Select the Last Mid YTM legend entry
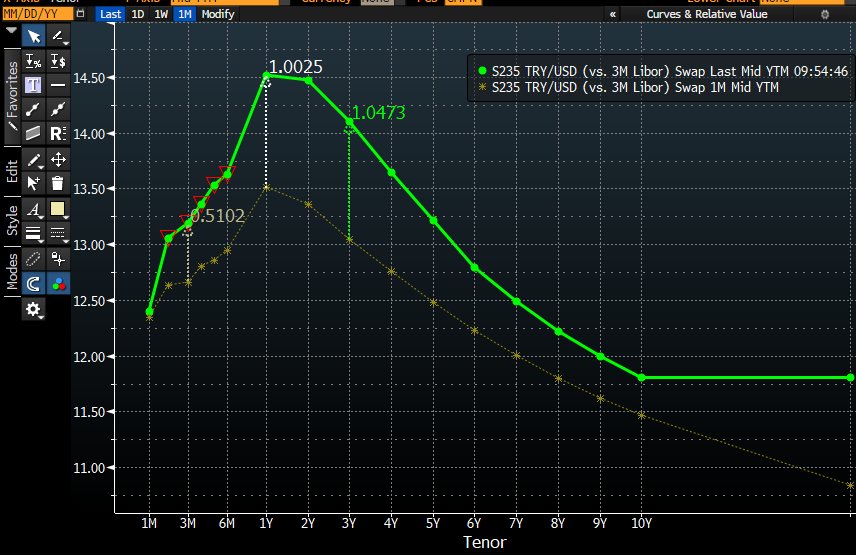The height and width of the screenshot is (555, 856). pyautogui.click(x=663, y=71)
